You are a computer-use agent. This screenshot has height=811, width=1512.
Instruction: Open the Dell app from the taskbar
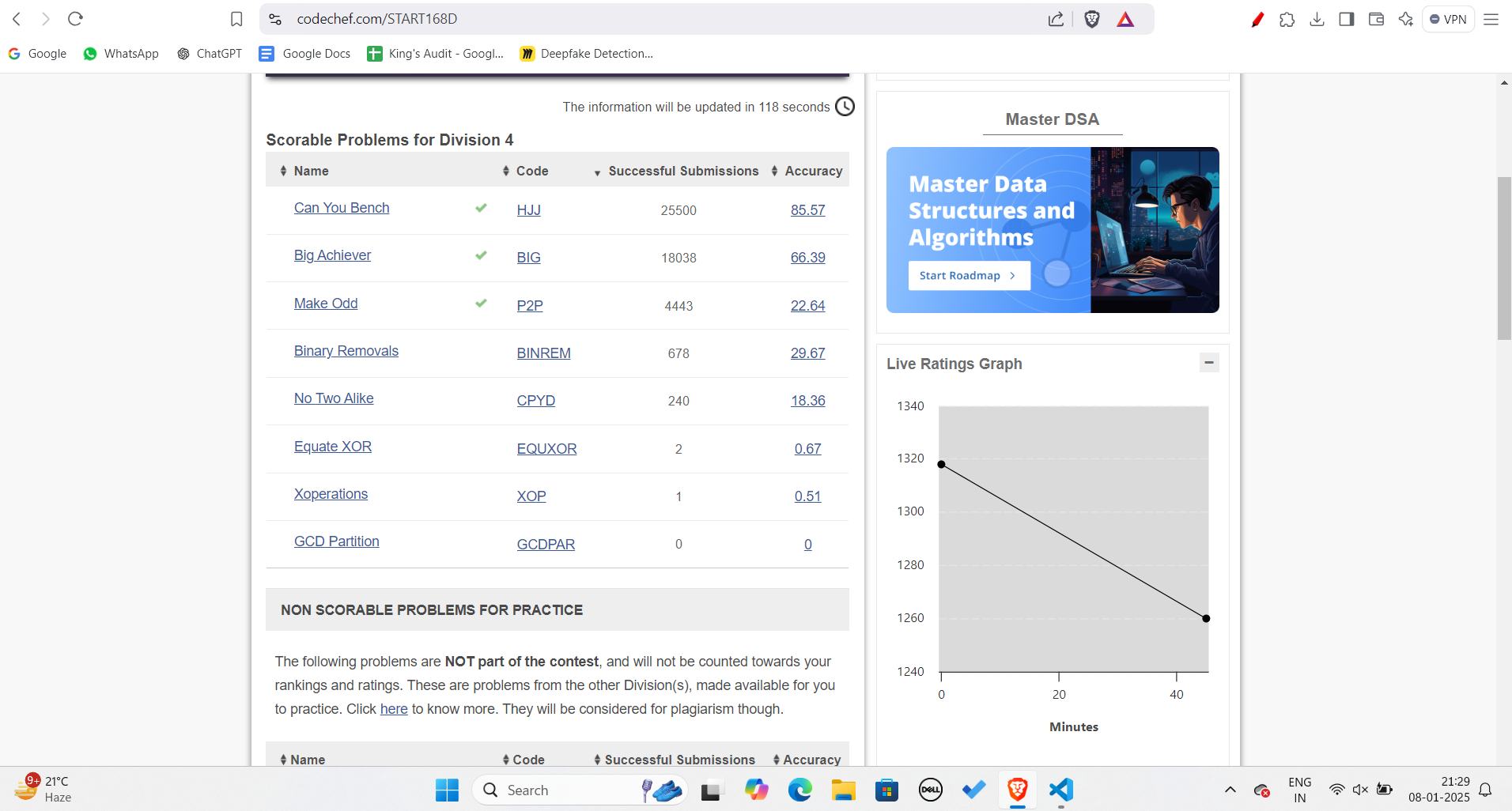click(x=930, y=790)
